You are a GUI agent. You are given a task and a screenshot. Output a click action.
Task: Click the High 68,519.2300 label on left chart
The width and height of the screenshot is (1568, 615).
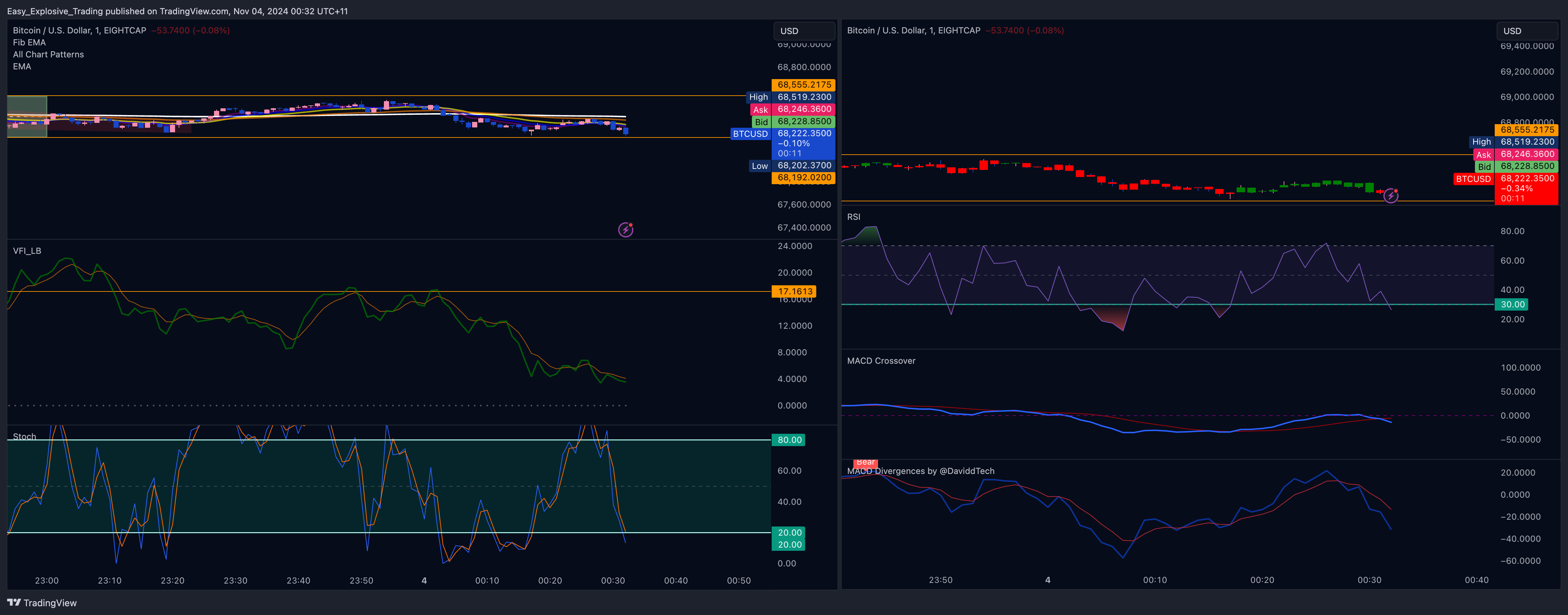(791, 97)
